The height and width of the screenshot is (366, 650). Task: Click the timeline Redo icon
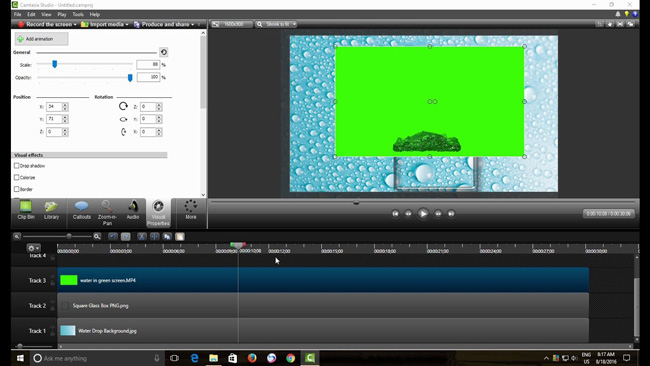[x=126, y=236]
